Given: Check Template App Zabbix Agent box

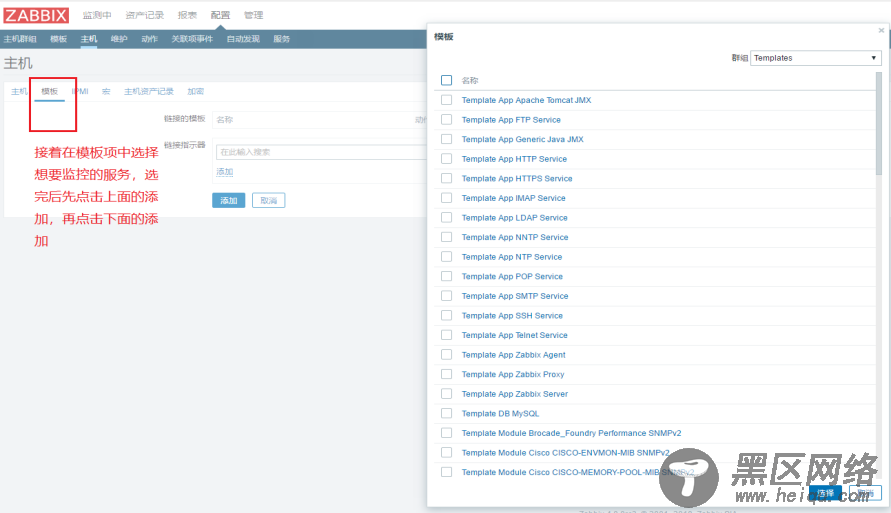Looking at the screenshot, I should click(447, 354).
